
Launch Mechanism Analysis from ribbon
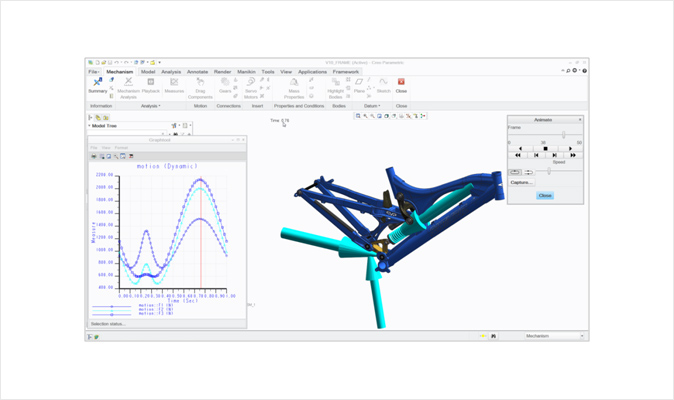(x=128, y=88)
